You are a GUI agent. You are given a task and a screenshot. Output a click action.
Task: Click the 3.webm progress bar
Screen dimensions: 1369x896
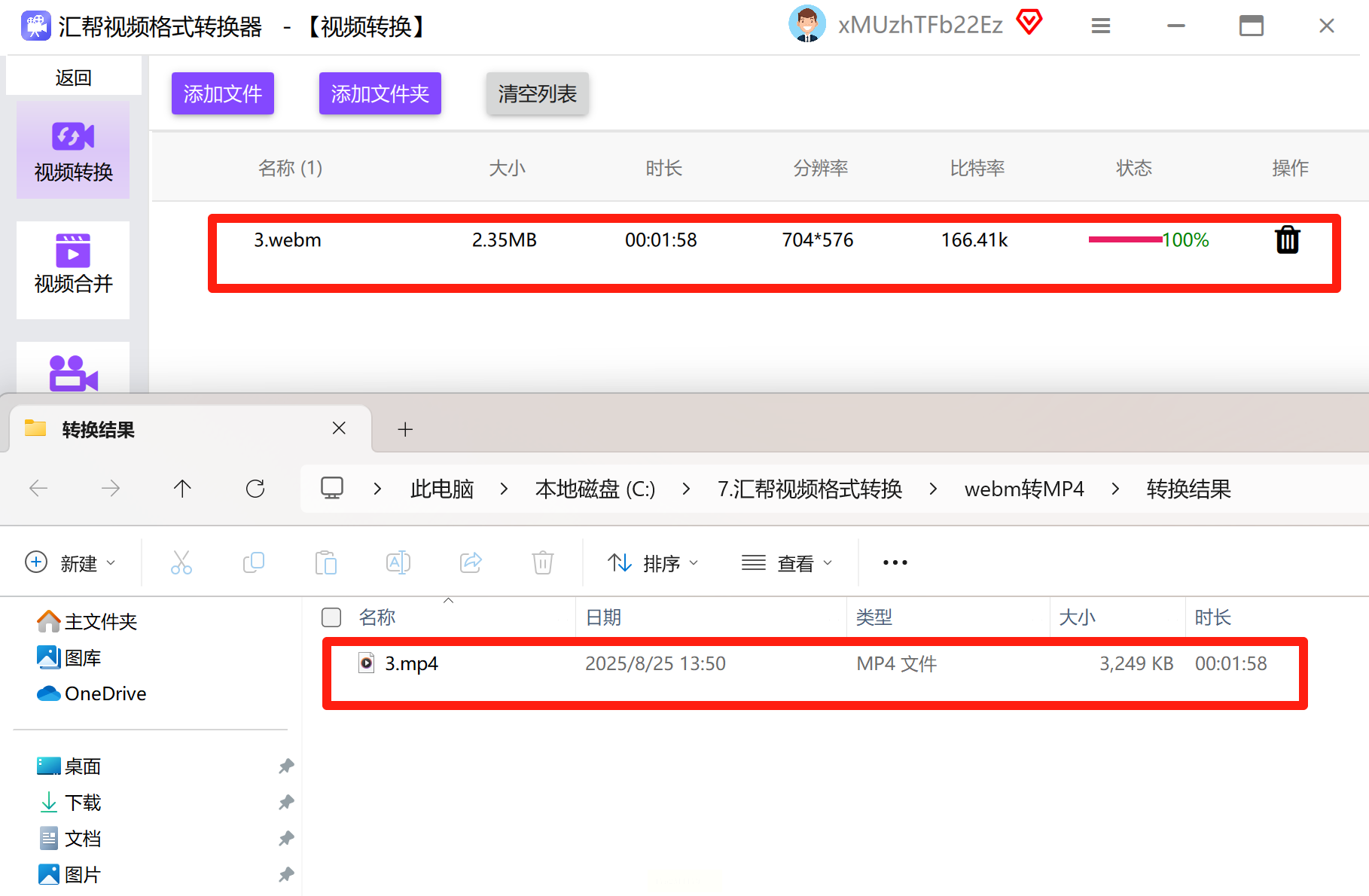click(x=1125, y=239)
